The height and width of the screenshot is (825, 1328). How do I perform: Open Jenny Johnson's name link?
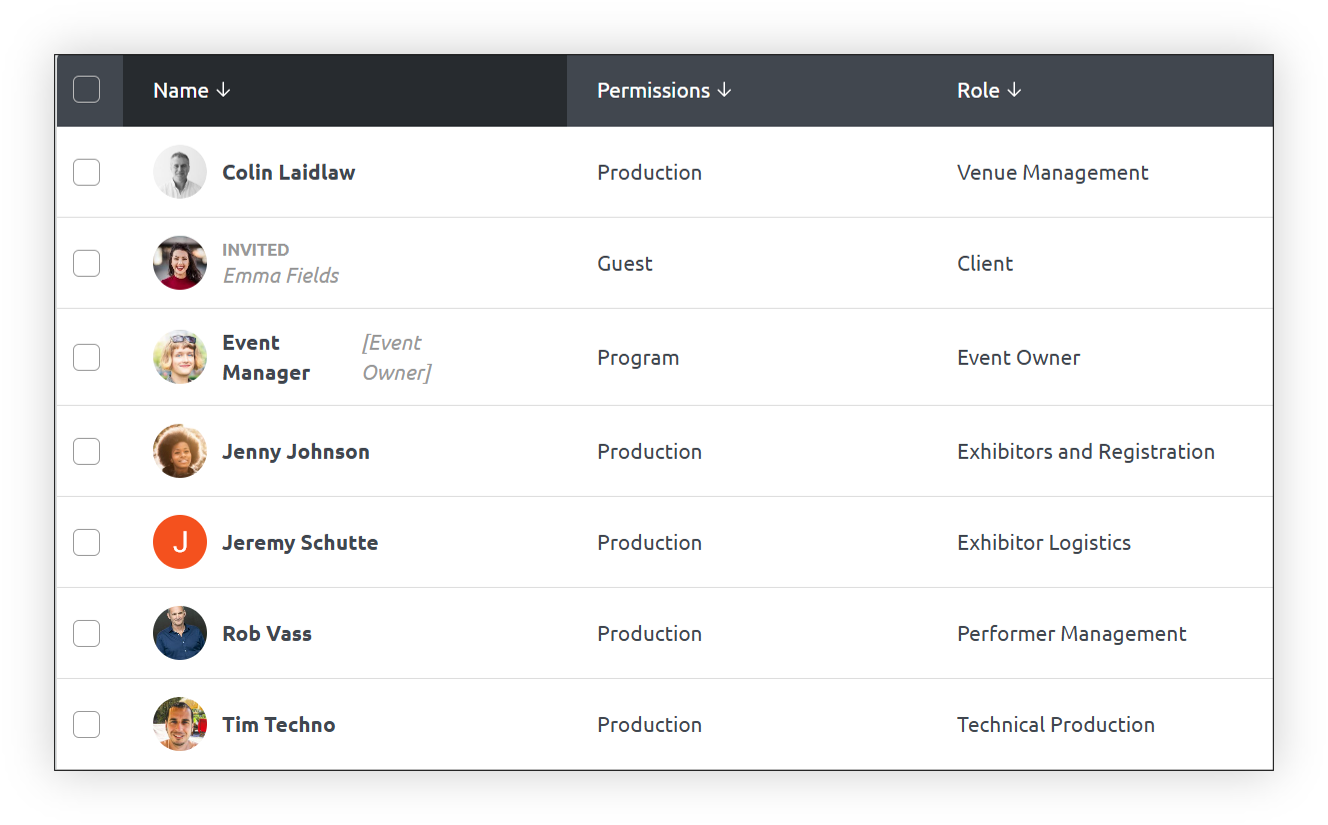(296, 451)
